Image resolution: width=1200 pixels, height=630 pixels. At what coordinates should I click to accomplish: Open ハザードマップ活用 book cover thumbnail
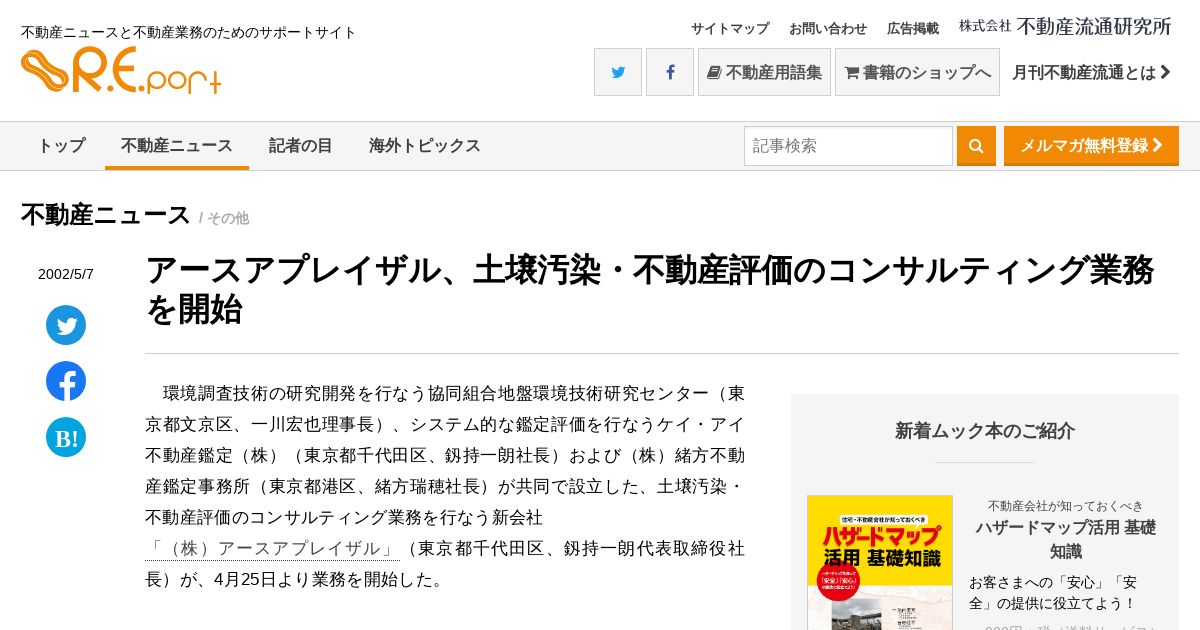tap(880, 562)
